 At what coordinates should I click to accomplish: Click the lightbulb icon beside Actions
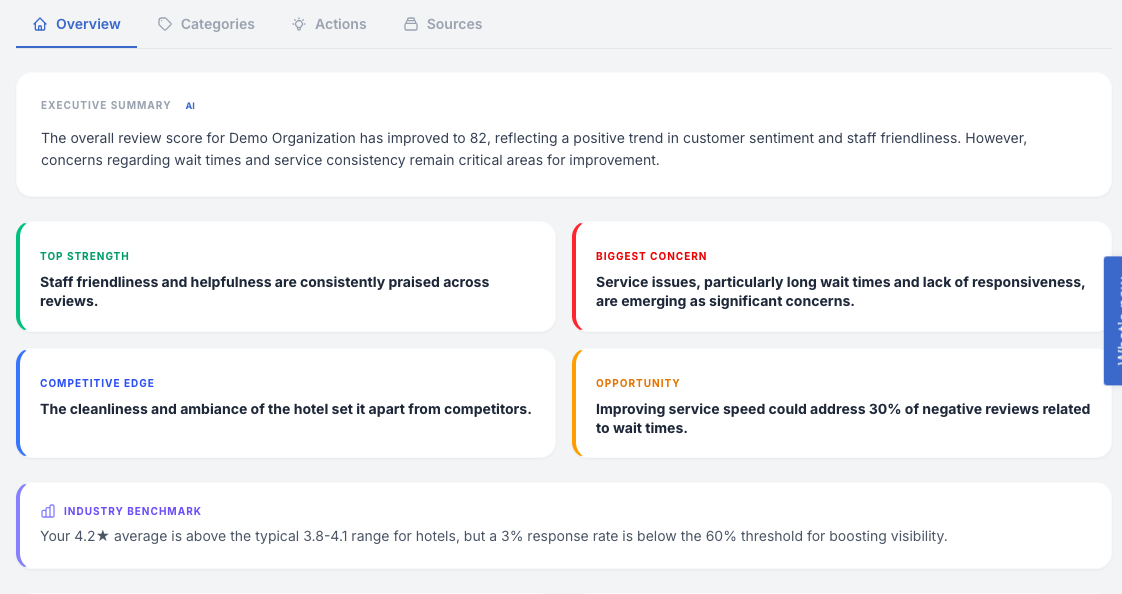(299, 24)
